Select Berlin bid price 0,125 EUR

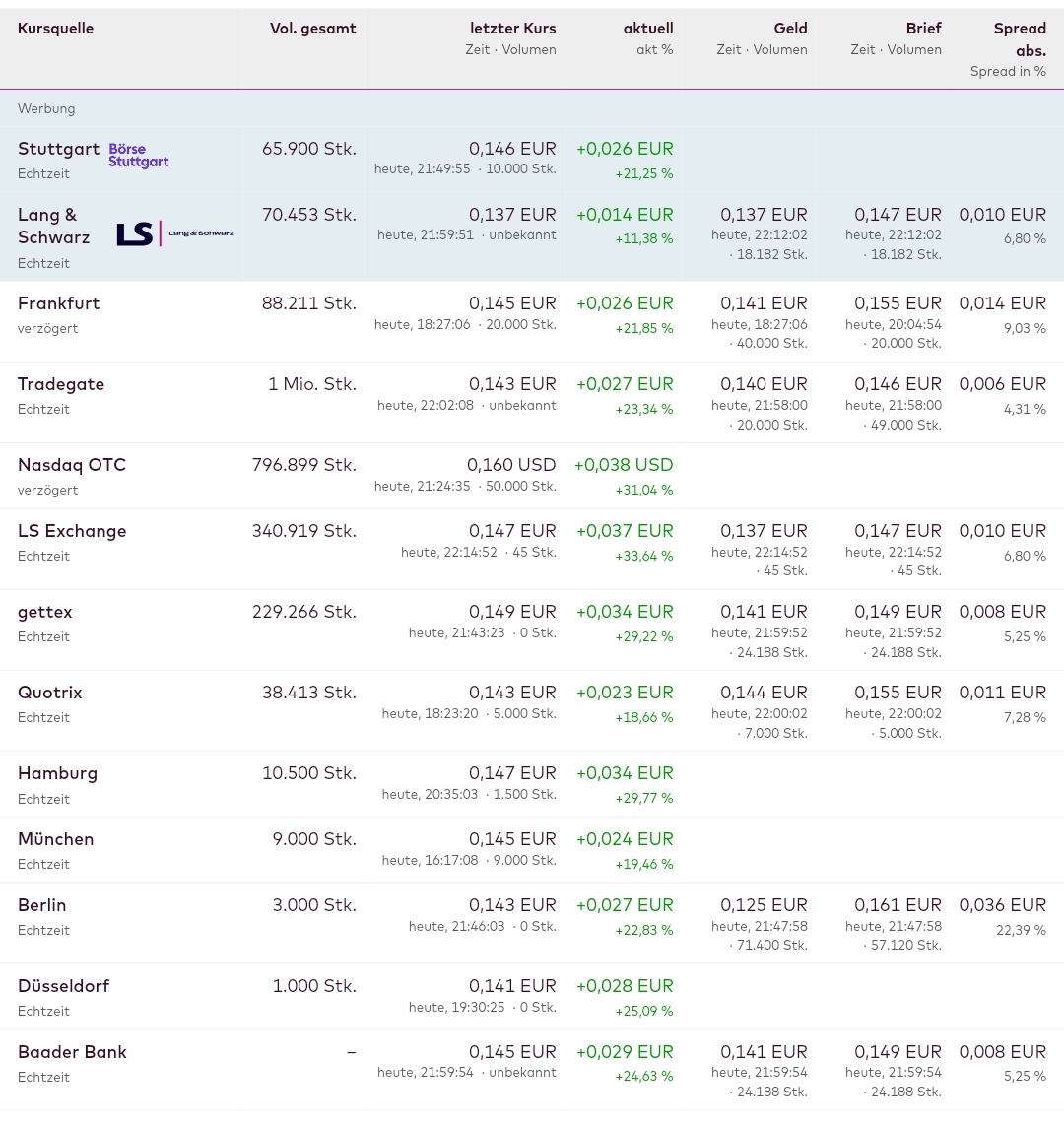pos(764,905)
